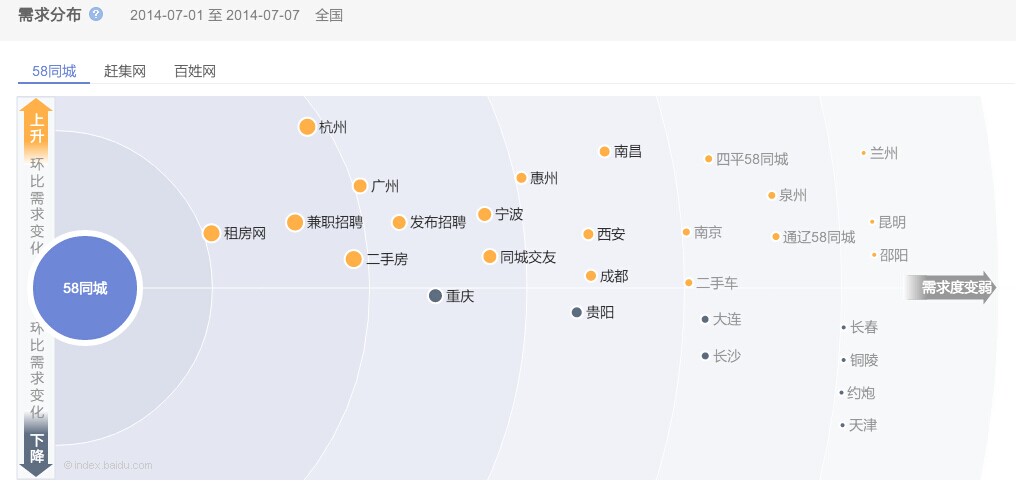Switch to the 百姓网 tab
This screenshot has height=493, width=1016.
click(195, 71)
